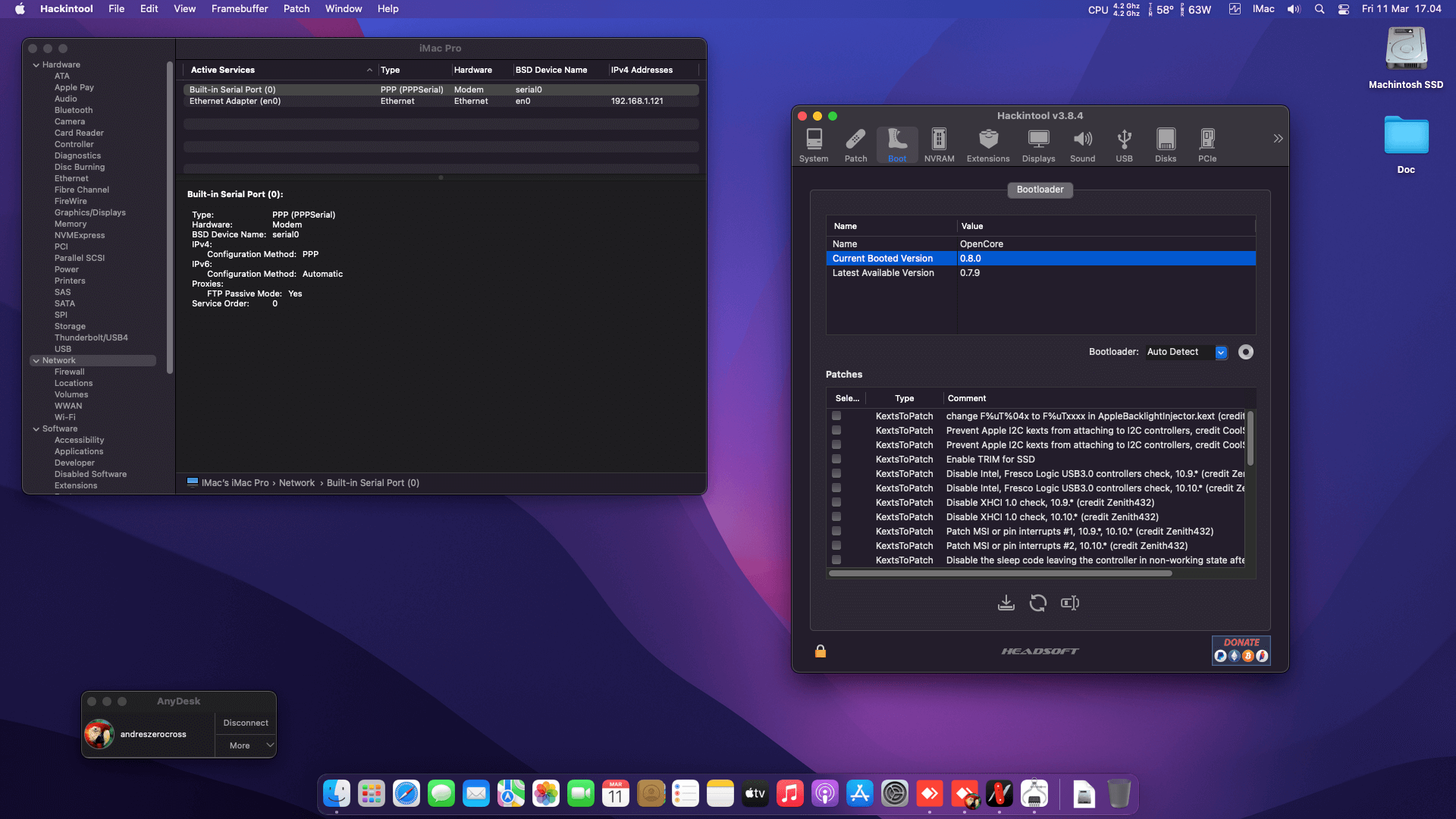The width and height of the screenshot is (1456, 819).
Task: Collapse the Network tree section
Action: coord(36,360)
